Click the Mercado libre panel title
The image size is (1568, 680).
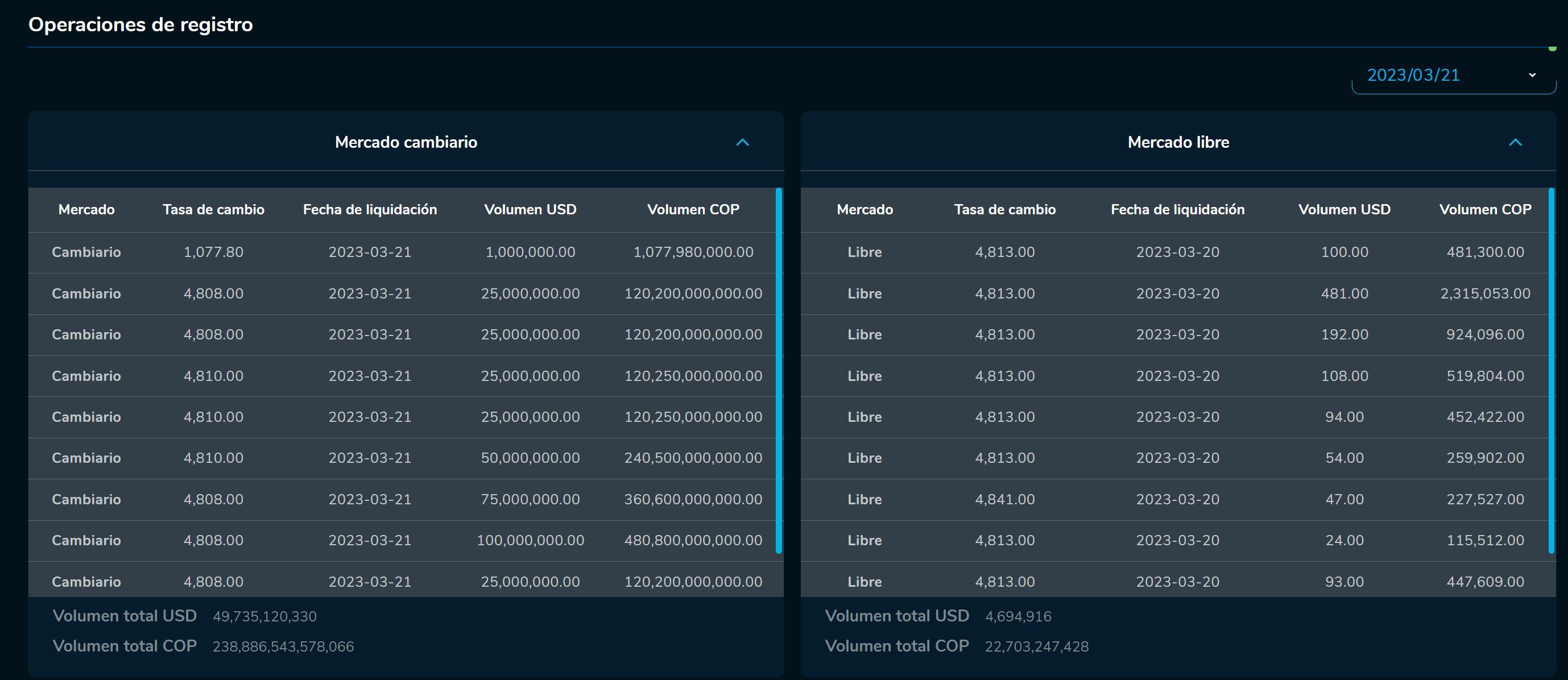point(1178,143)
